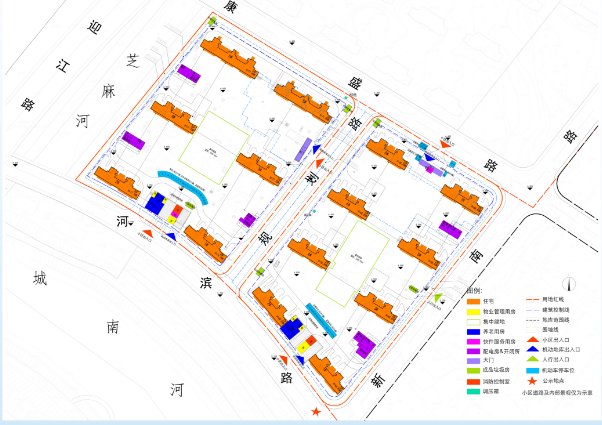Click the green triangle in the legend

point(533,360)
